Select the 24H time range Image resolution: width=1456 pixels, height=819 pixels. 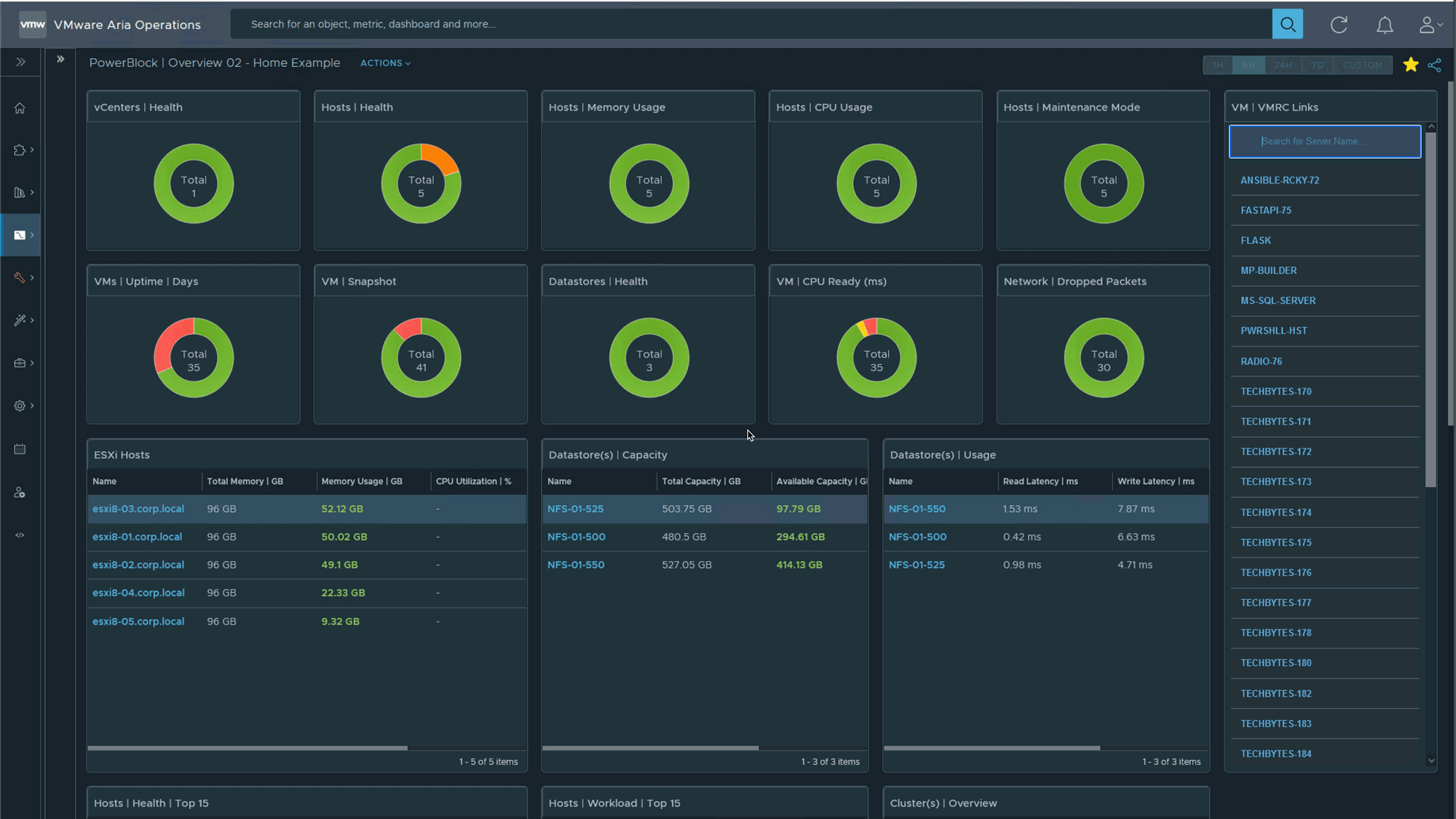pyautogui.click(x=1283, y=65)
